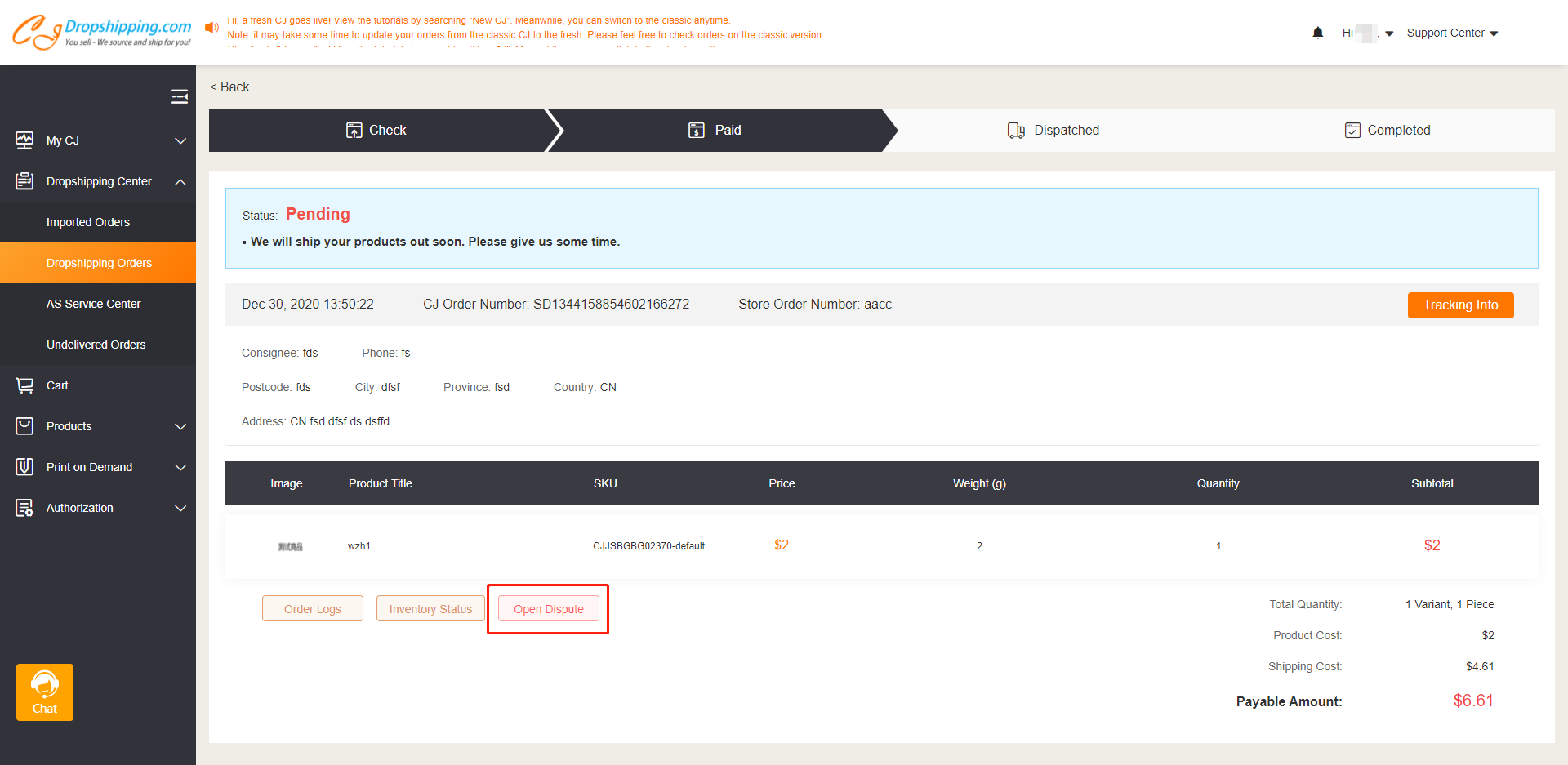This screenshot has height=765, width=1568.
Task: Expand the My CJ menu chevron
Action: coord(180,140)
